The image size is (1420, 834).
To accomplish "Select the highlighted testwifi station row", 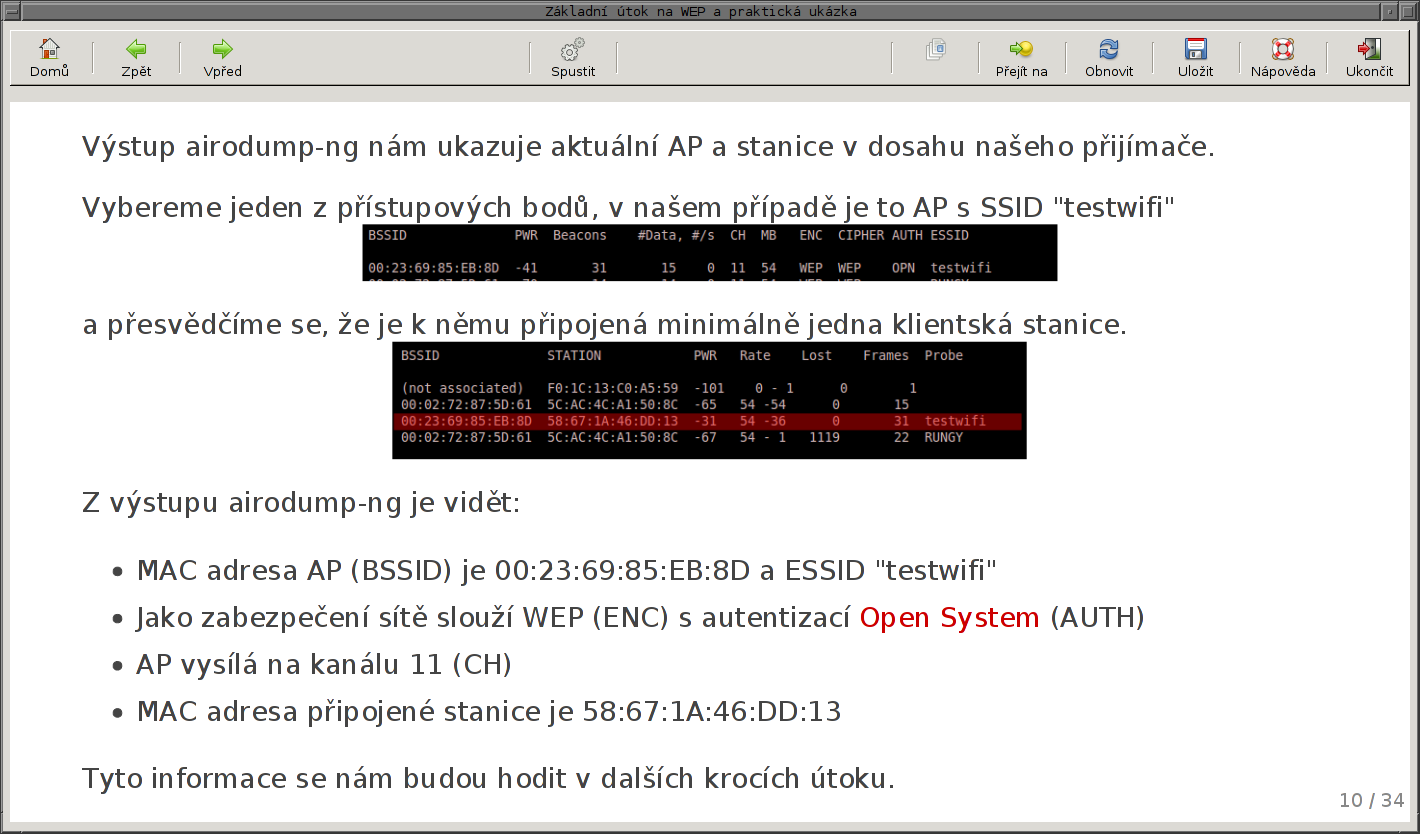I will (x=709, y=421).
